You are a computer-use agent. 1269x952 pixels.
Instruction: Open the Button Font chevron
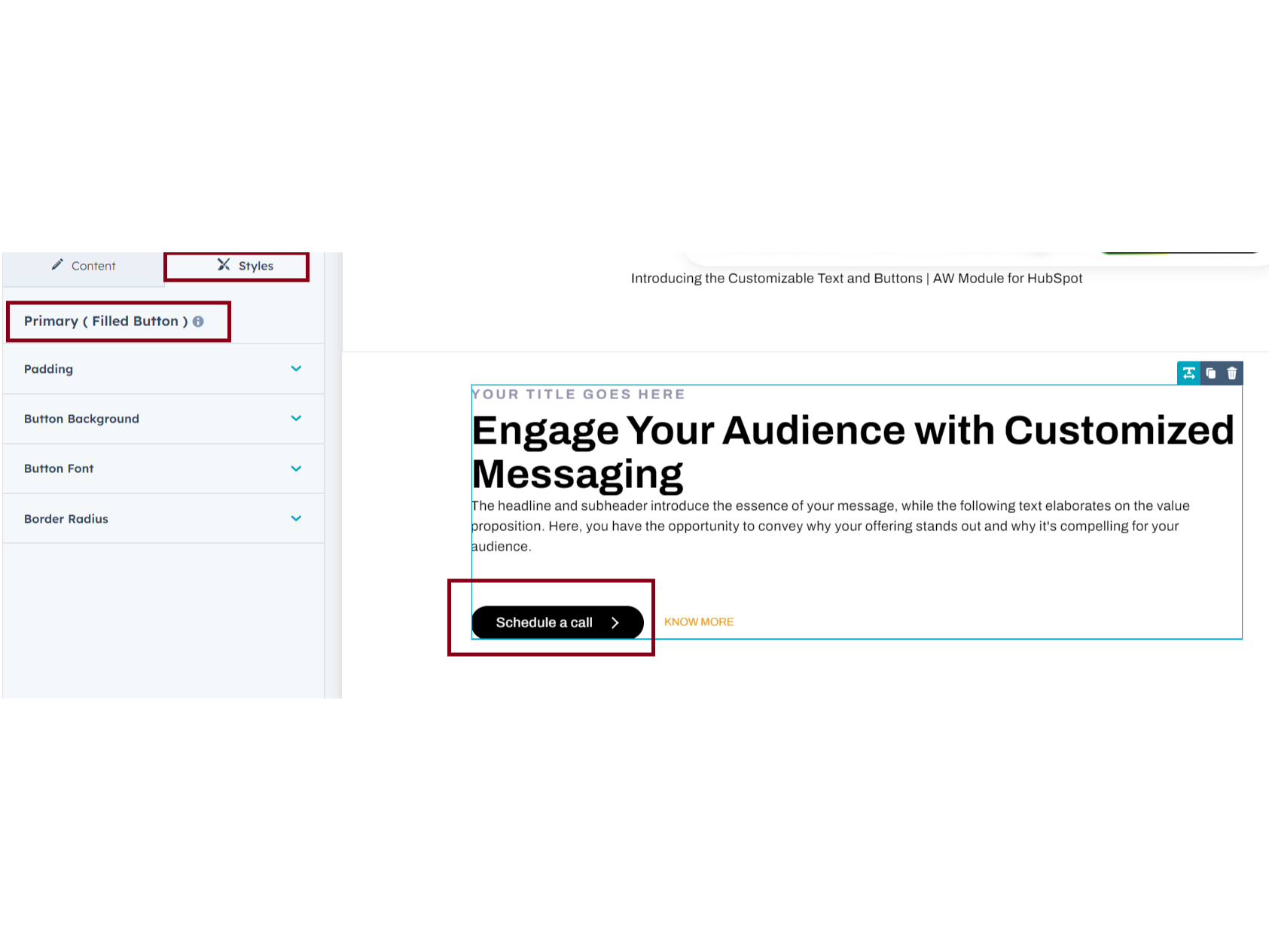point(296,468)
